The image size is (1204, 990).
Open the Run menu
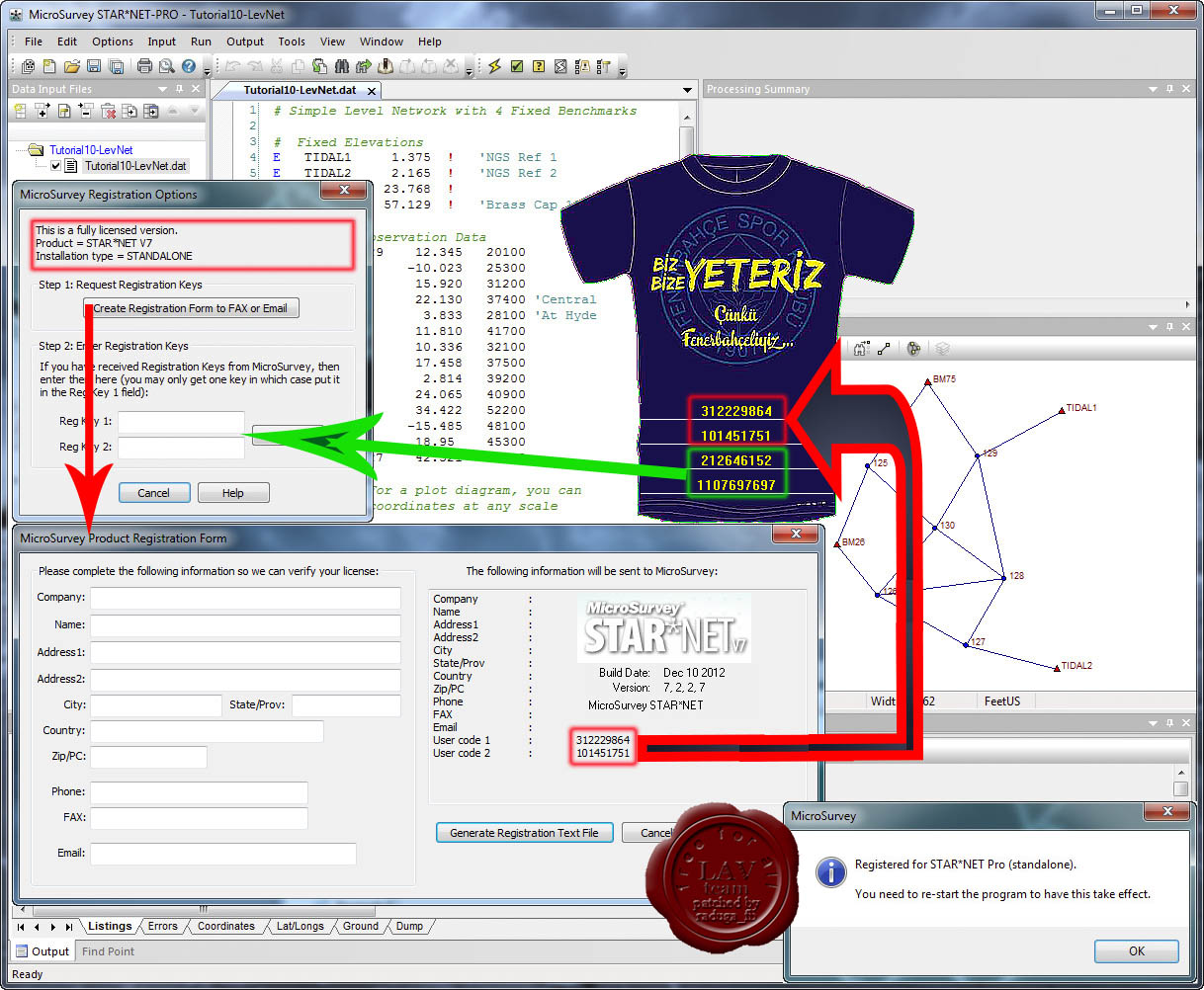(201, 41)
